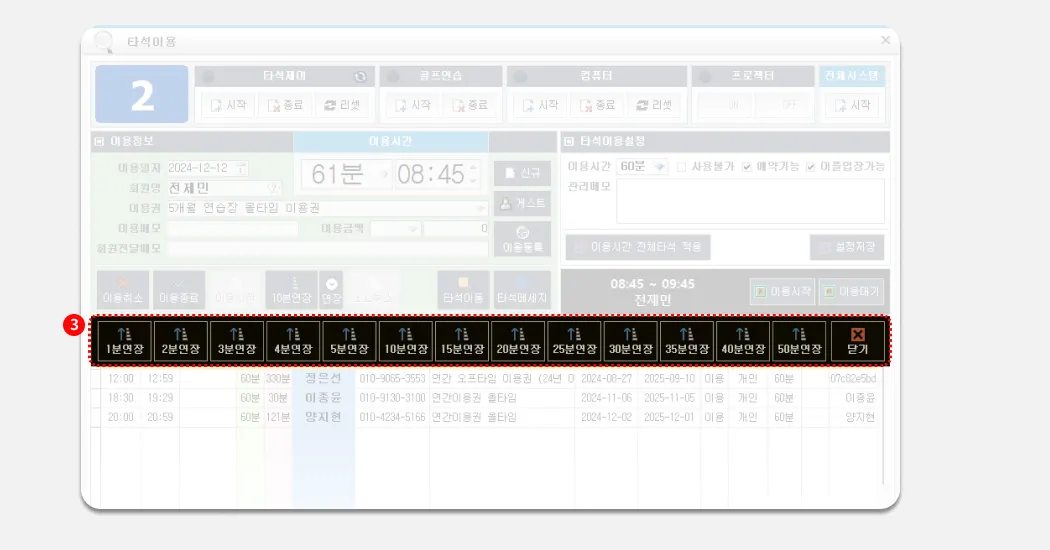Click the 61분 usage time field
Screen dimensions: 1050x550
pyautogui.click(x=346, y=174)
